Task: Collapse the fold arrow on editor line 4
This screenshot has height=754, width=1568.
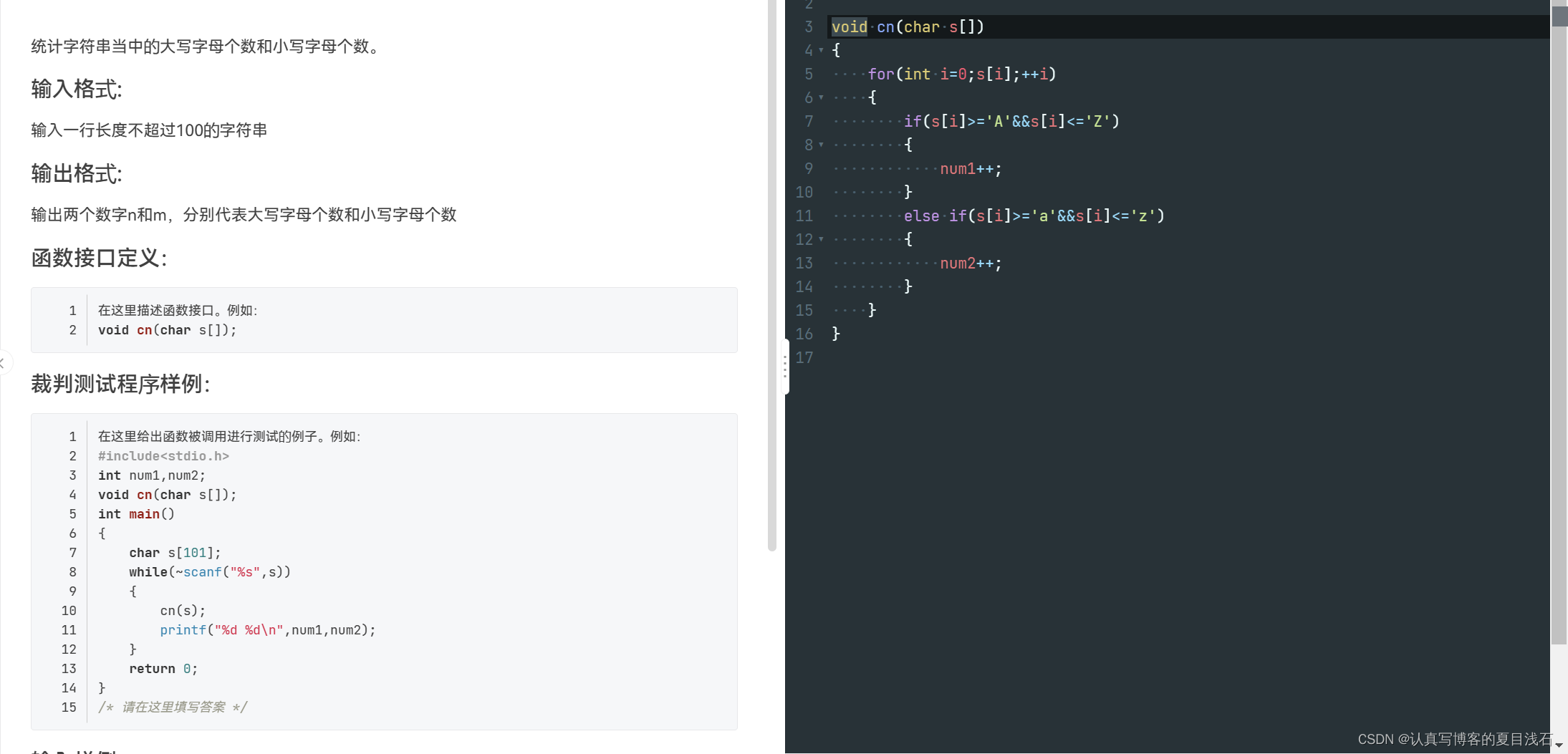Action: (821, 50)
